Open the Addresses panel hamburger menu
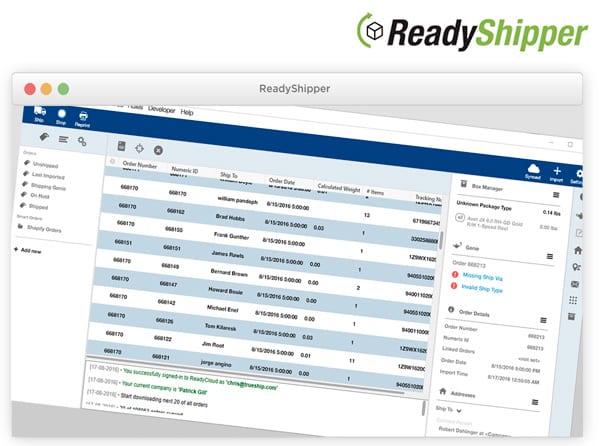600x446 pixels. point(535,402)
